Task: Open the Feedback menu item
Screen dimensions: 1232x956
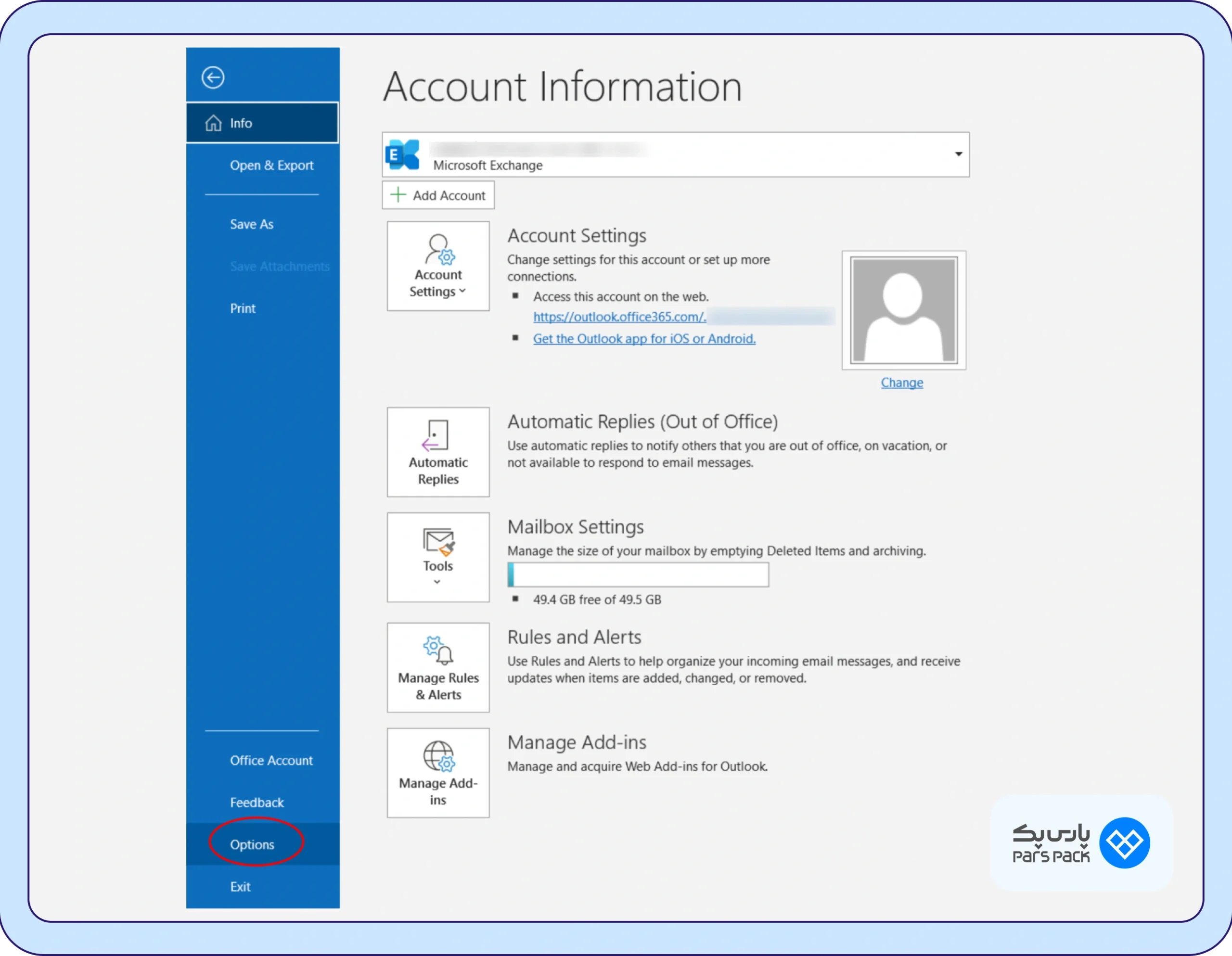Action: click(257, 803)
